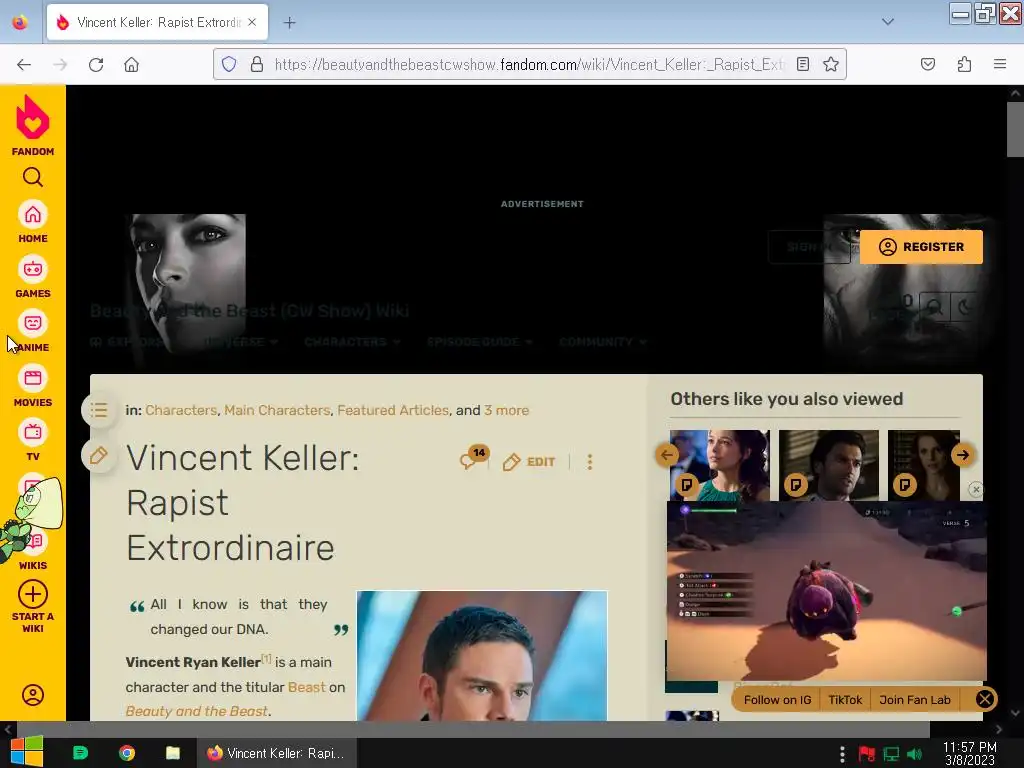
Task: Expand the '3 more' categories link
Action: coord(506,410)
